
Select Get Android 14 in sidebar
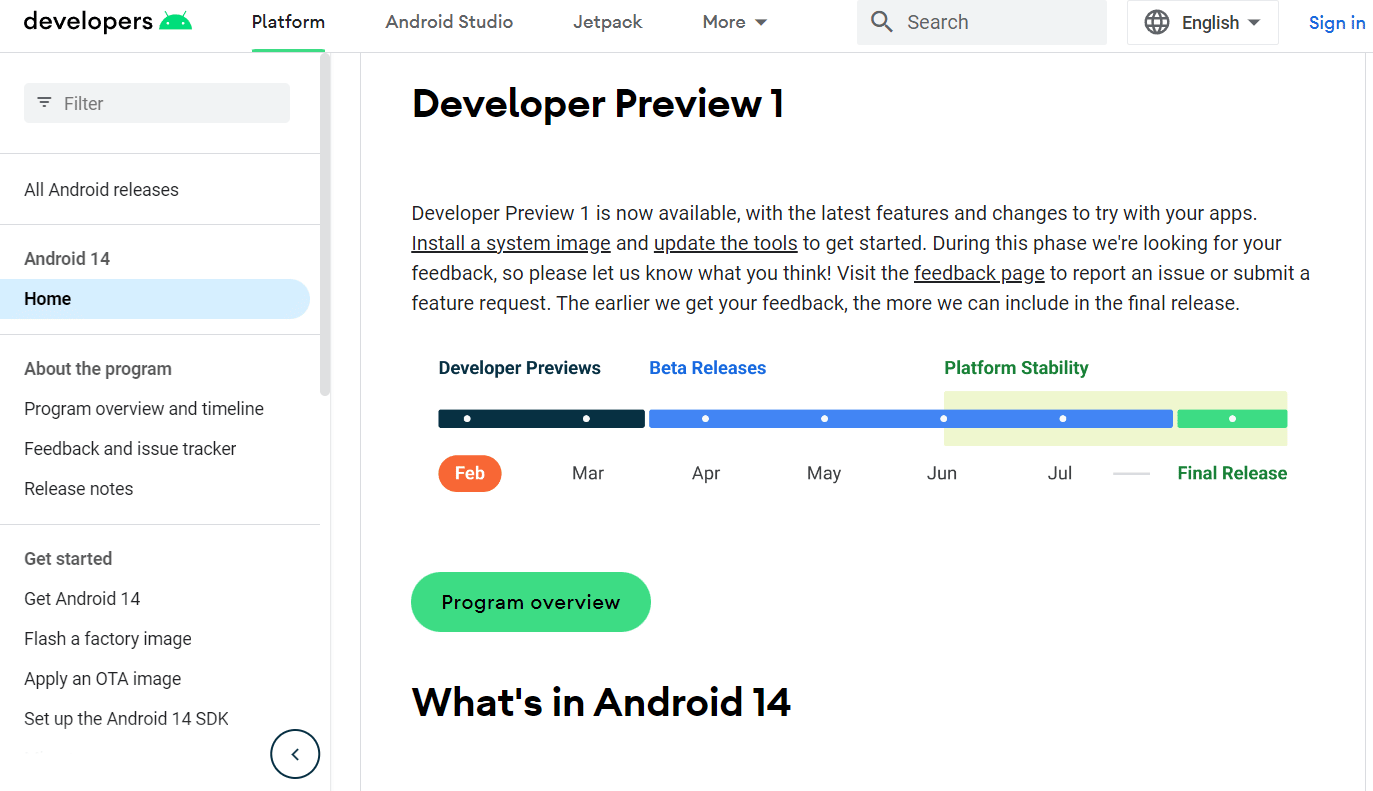pyautogui.click(x=82, y=598)
